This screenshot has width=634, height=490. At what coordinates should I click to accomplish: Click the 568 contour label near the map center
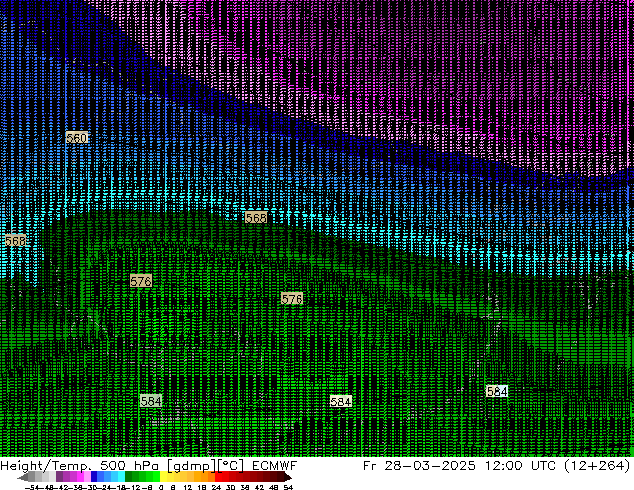click(256, 218)
